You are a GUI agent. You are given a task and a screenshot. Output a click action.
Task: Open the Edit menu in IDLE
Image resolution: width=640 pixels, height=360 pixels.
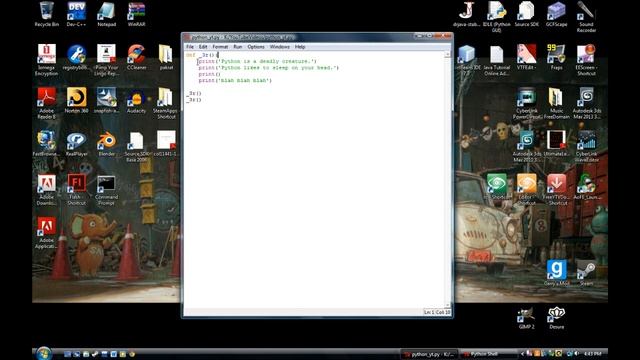tap(203, 47)
